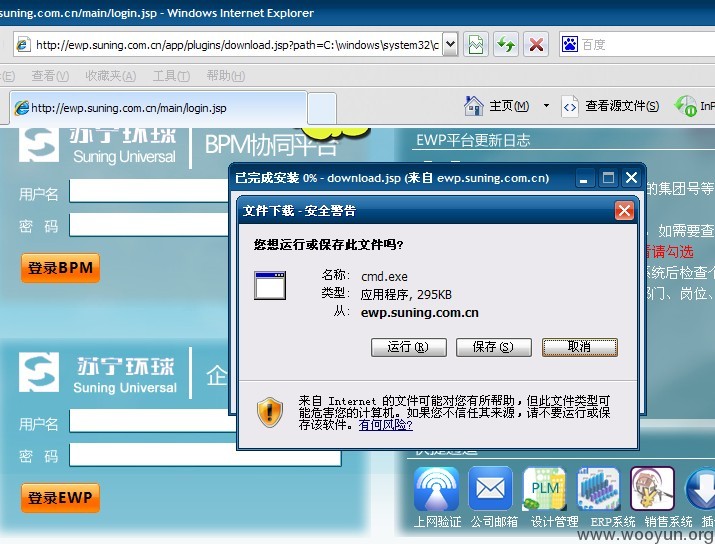Click the EWP 用户名 username field
Viewport: 715px width, 544px height.
(x=153, y=420)
